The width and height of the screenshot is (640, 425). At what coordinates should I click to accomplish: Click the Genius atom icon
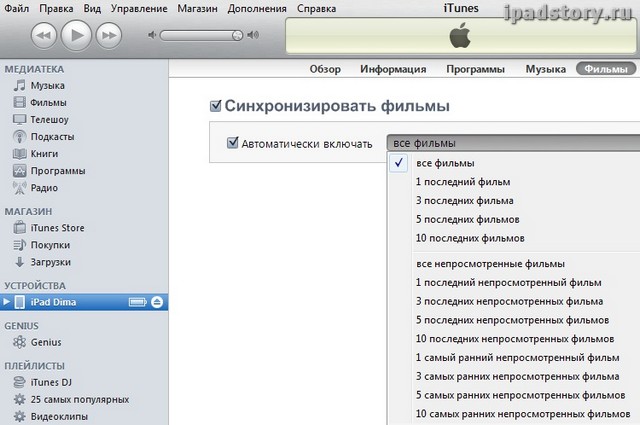coord(19,342)
